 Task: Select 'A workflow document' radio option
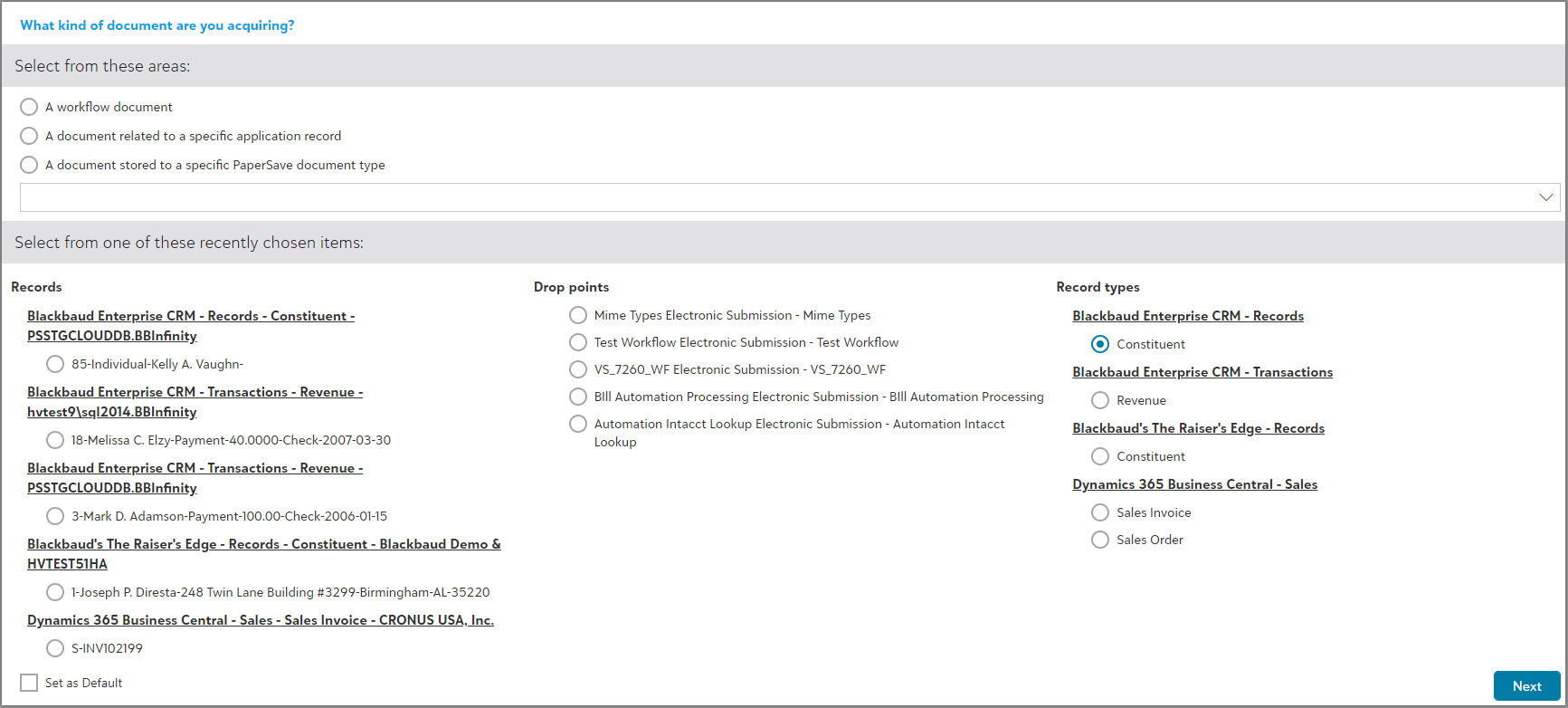pyautogui.click(x=29, y=107)
